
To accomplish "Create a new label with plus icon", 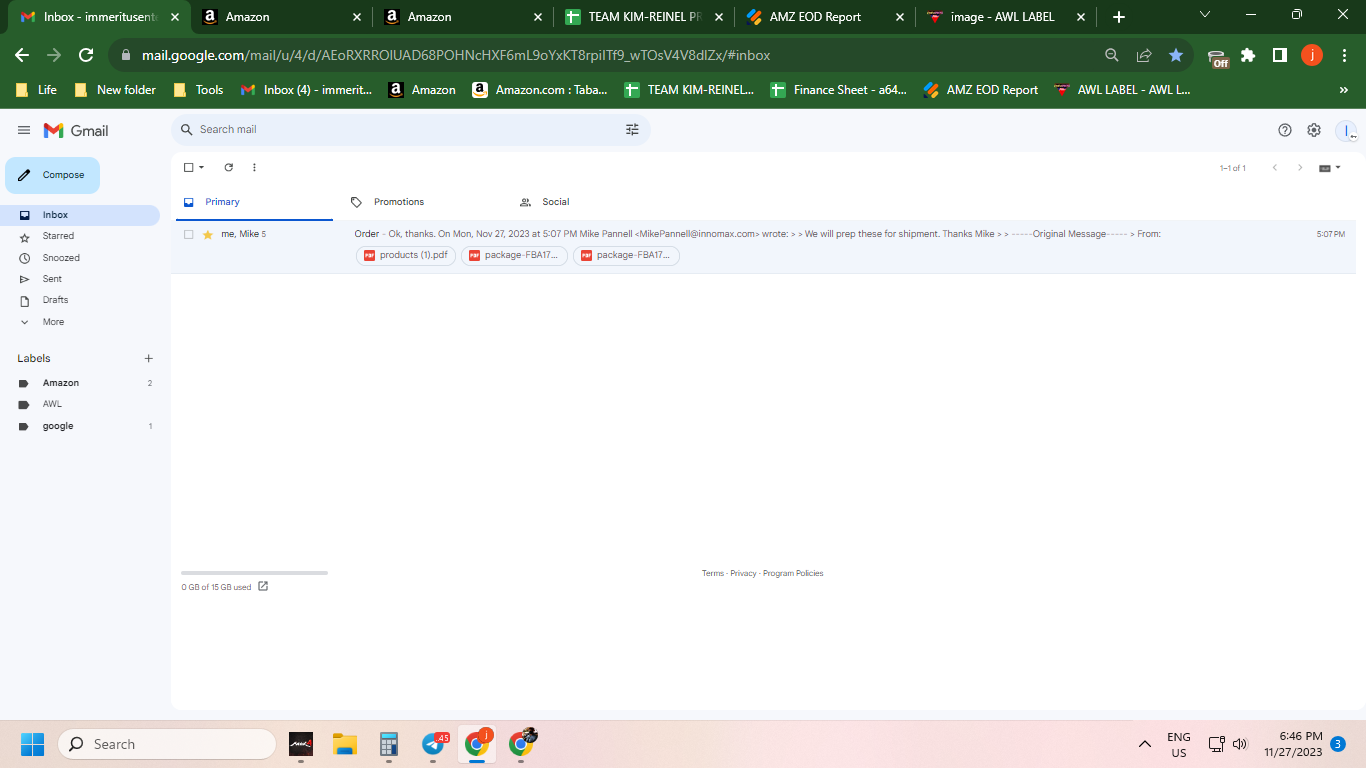I will coord(149,358).
